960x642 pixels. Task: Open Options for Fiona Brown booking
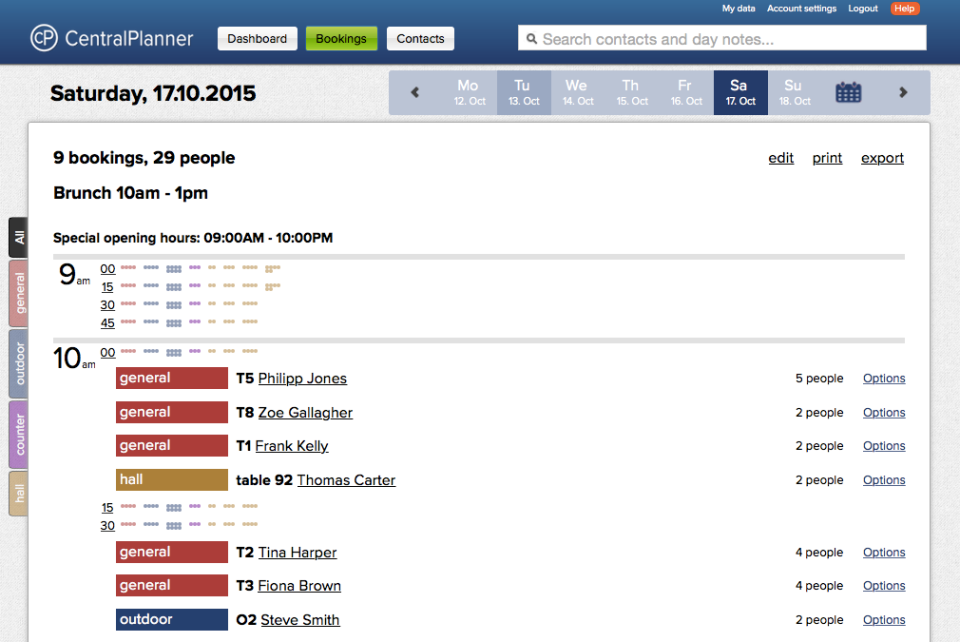click(884, 586)
